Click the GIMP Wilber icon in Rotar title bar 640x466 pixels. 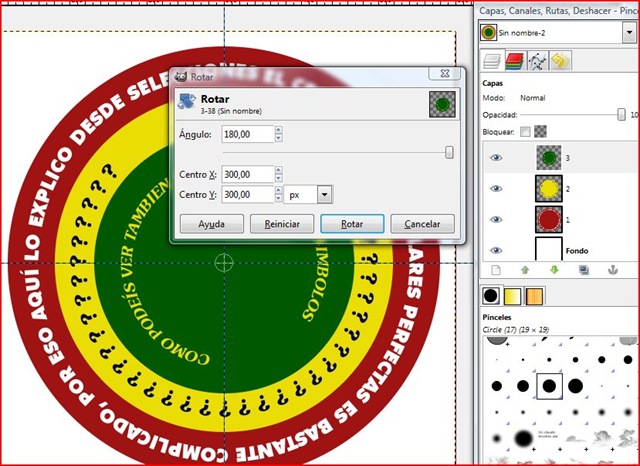180,76
